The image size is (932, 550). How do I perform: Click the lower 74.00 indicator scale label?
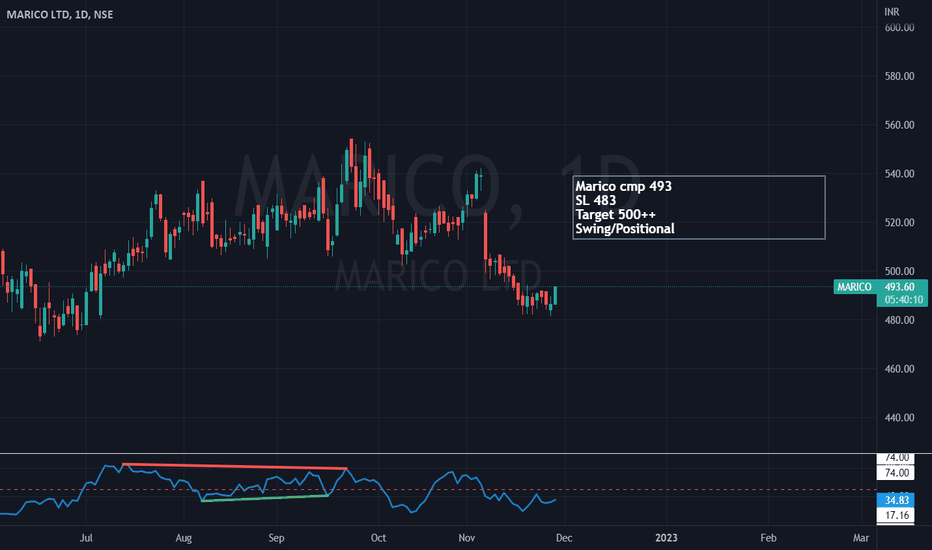896,473
